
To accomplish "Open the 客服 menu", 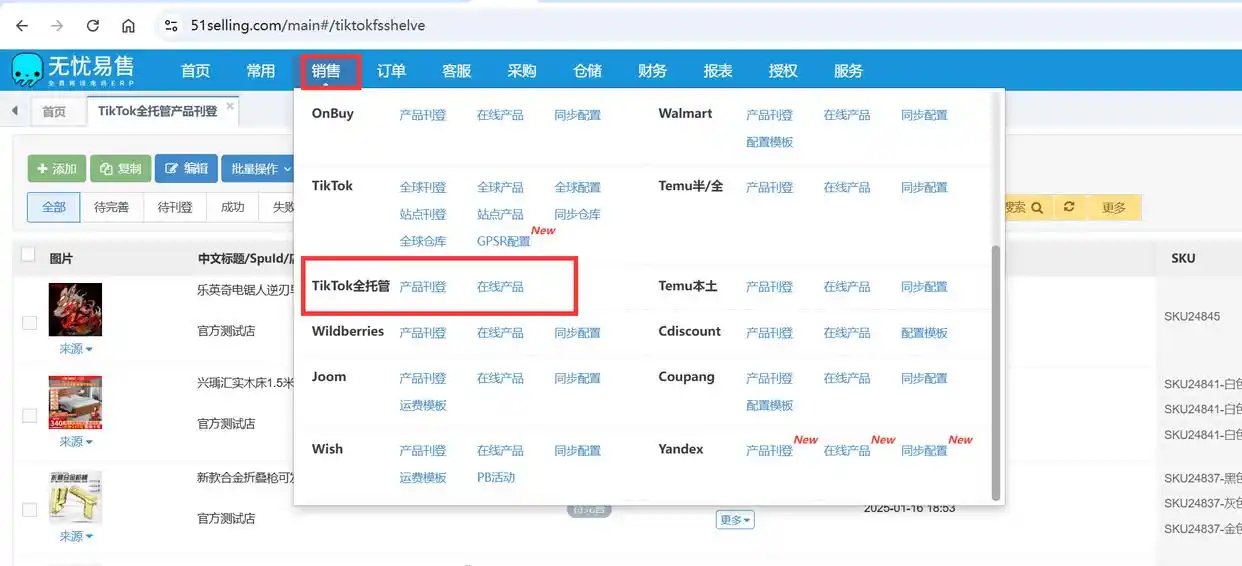I will 457,71.
